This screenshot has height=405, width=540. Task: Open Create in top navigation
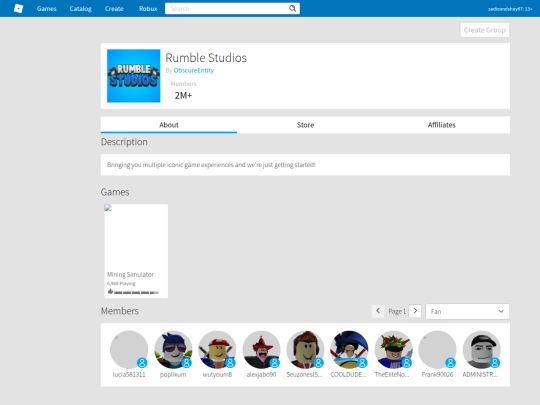[x=114, y=9]
